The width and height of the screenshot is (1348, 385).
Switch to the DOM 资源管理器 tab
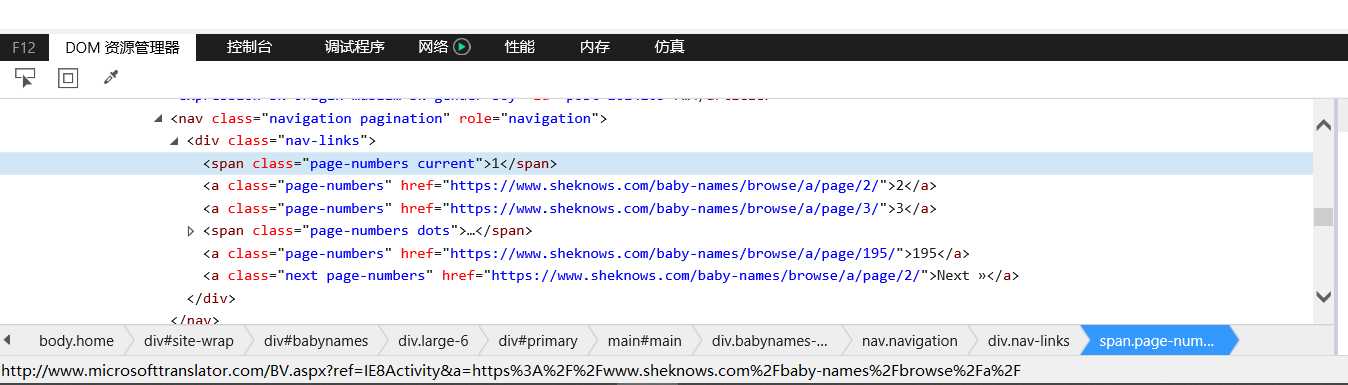pyautogui.click(x=123, y=47)
